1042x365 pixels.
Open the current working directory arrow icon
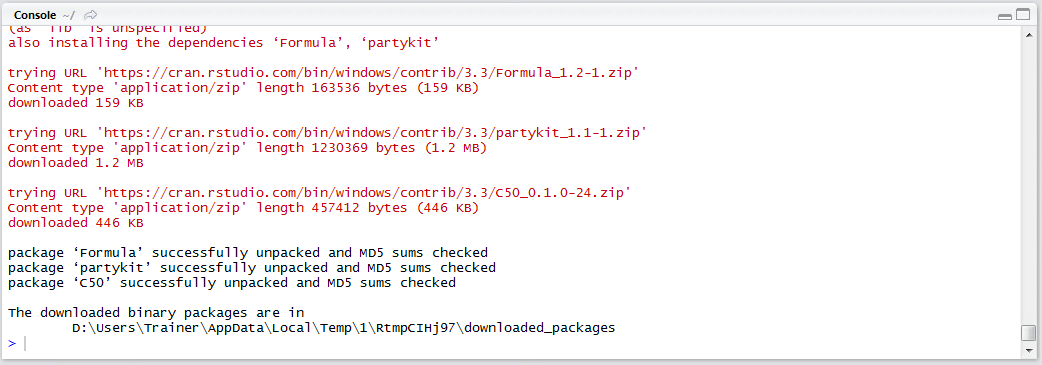click(91, 15)
